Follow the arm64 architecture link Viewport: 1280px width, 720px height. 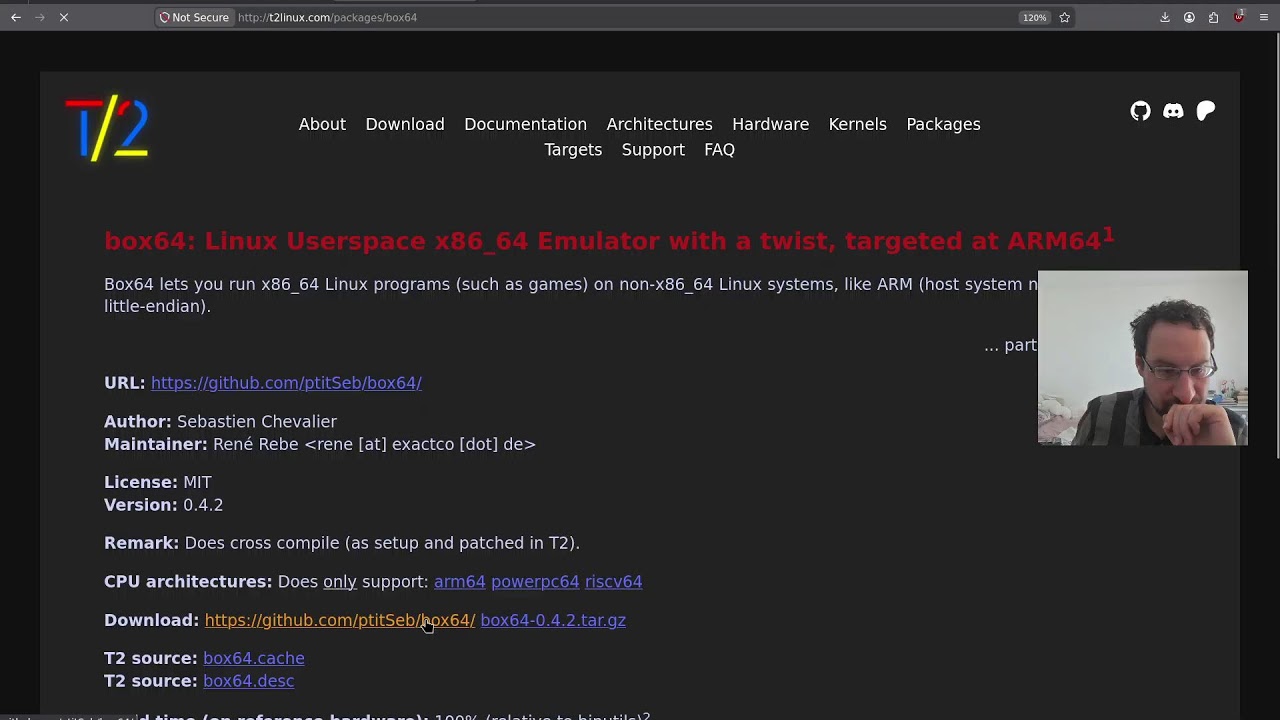(x=459, y=582)
